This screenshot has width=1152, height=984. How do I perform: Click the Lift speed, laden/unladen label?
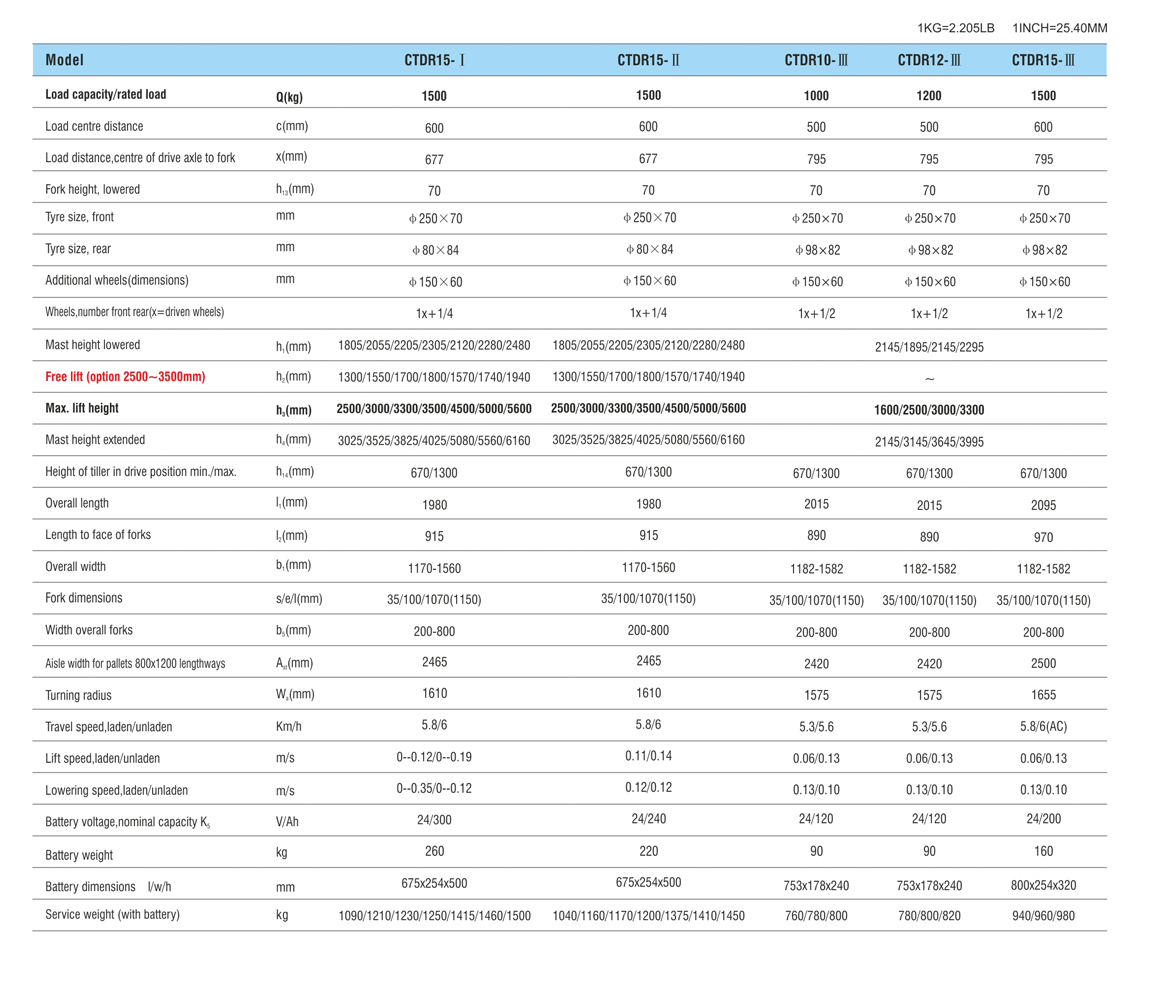tap(102, 758)
